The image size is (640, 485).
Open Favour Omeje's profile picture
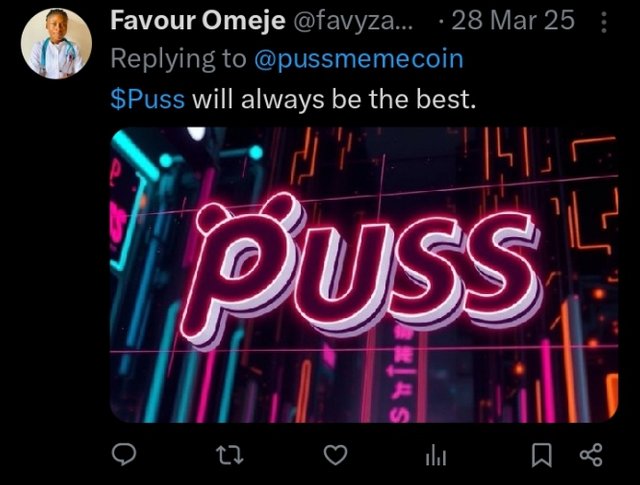(56, 44)
